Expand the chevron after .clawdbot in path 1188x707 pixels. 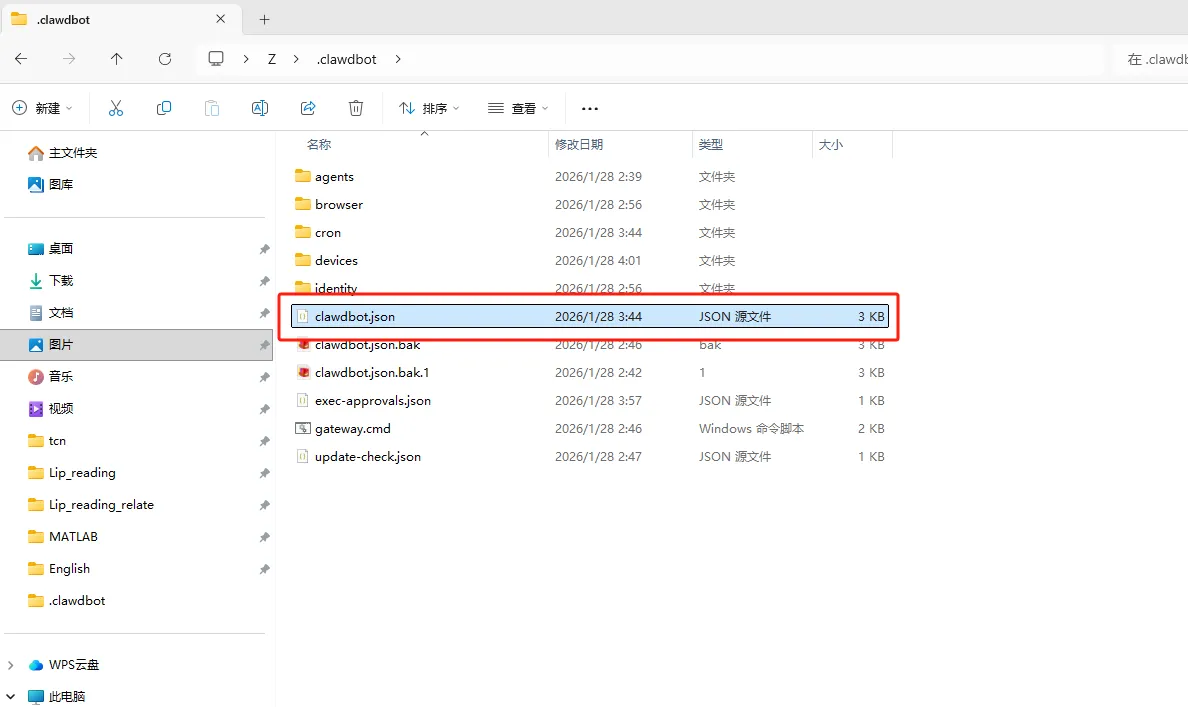click(398, 59)
